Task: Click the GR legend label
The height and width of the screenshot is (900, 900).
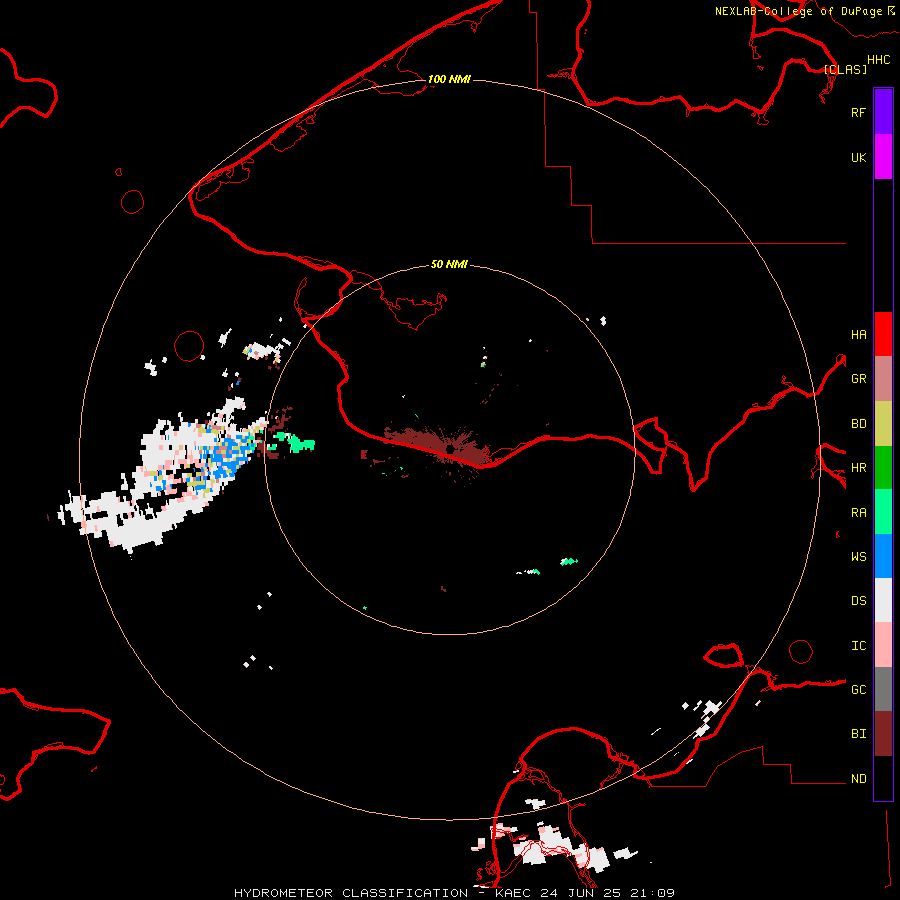Action: [x=858, y=379]
